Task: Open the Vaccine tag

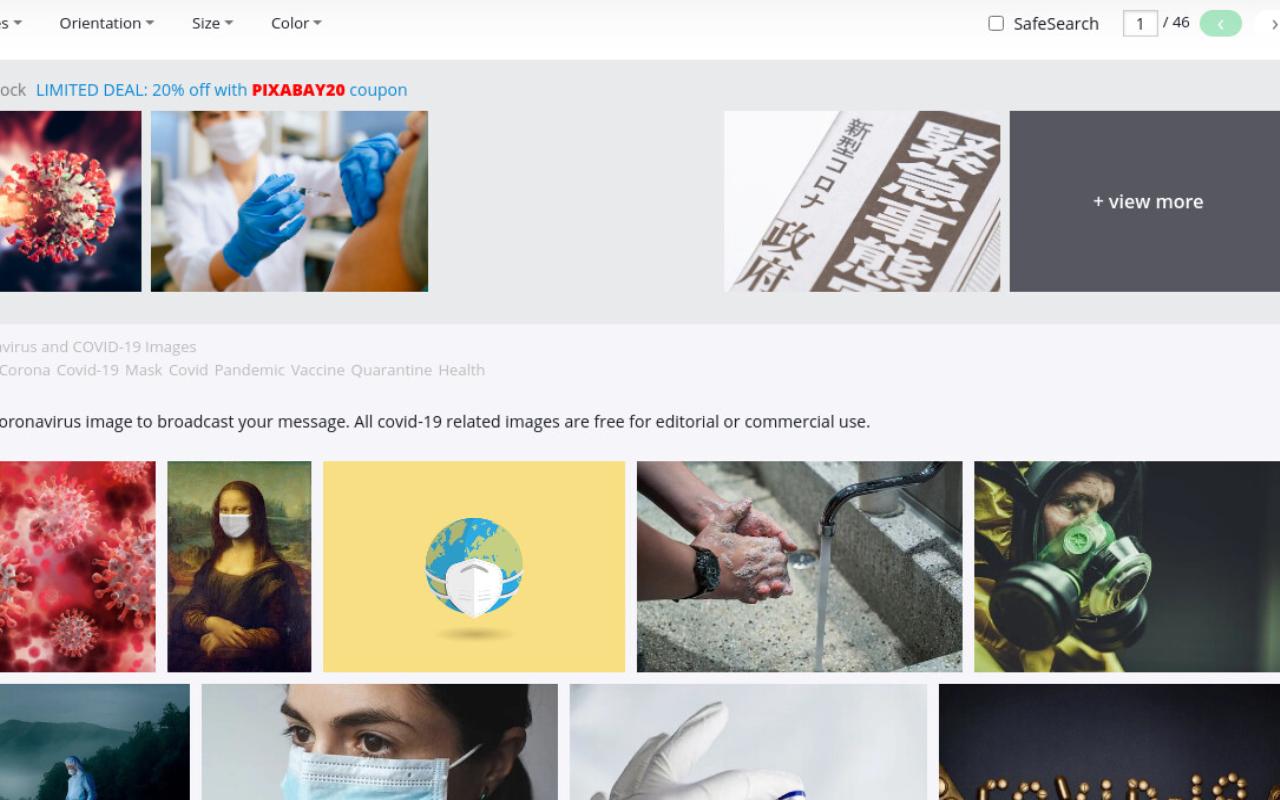Action: (318, 370)
